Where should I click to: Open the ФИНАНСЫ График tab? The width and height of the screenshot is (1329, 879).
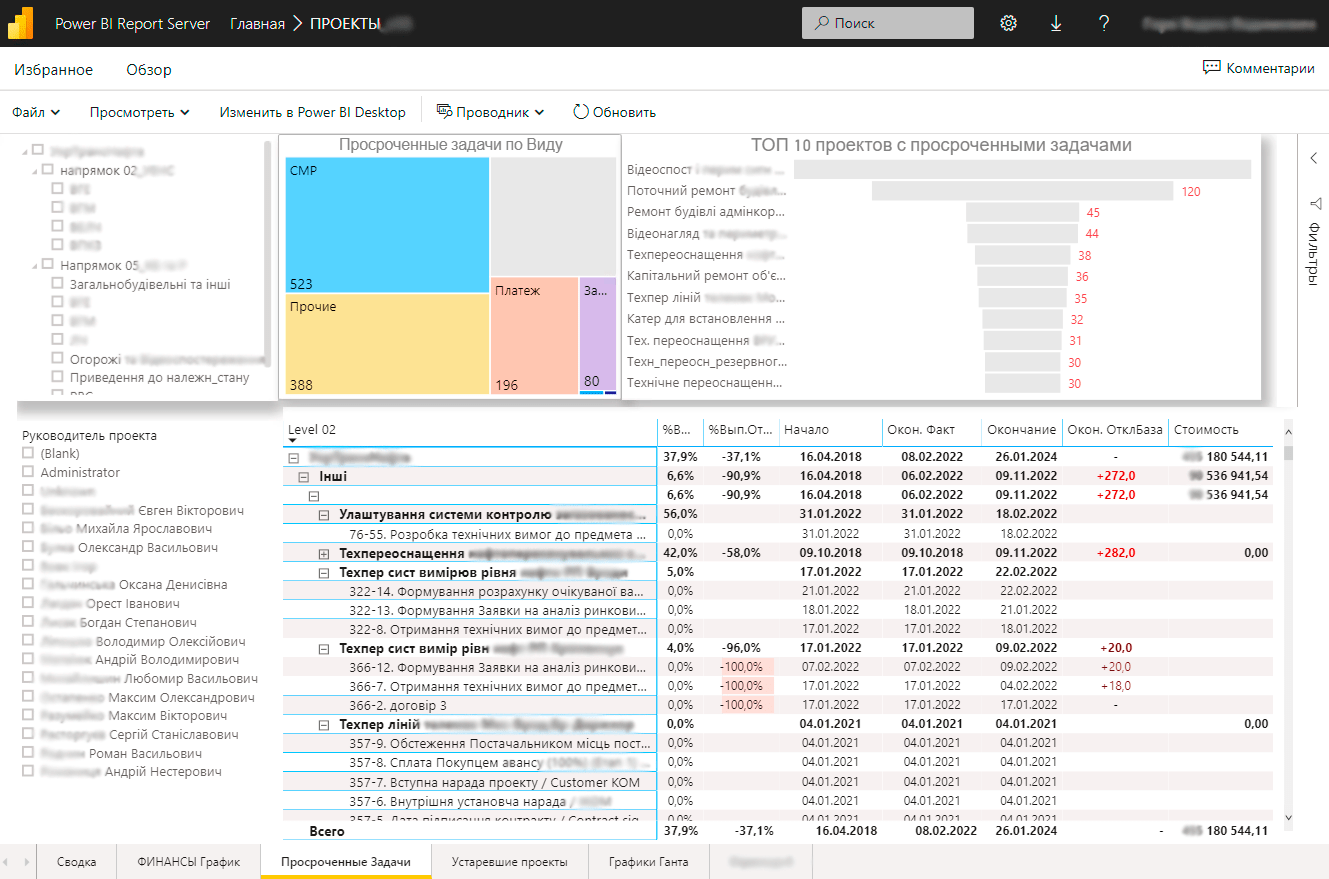189,861
